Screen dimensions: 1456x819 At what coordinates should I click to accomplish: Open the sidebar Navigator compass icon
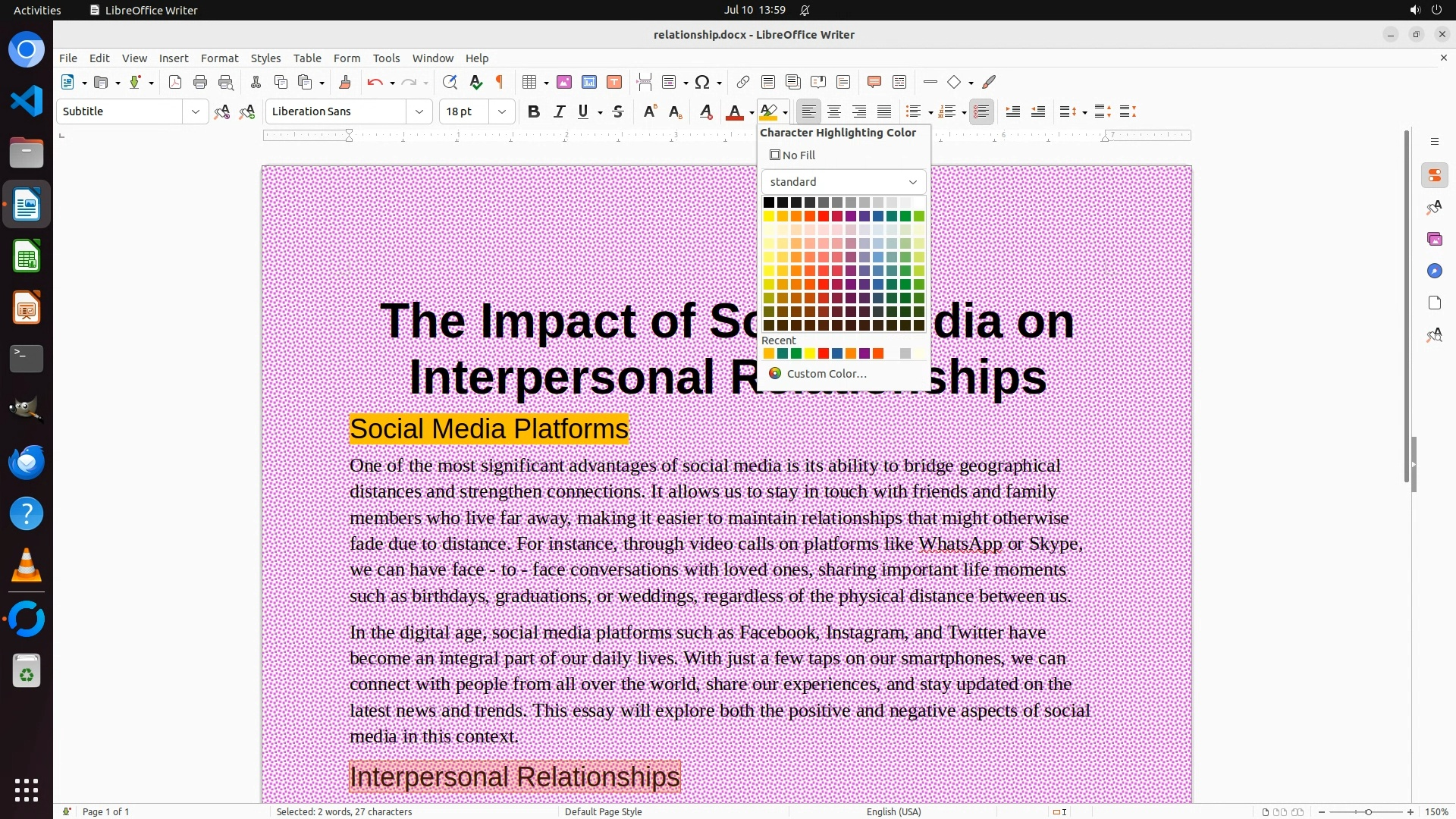[x=1434, y=271]
